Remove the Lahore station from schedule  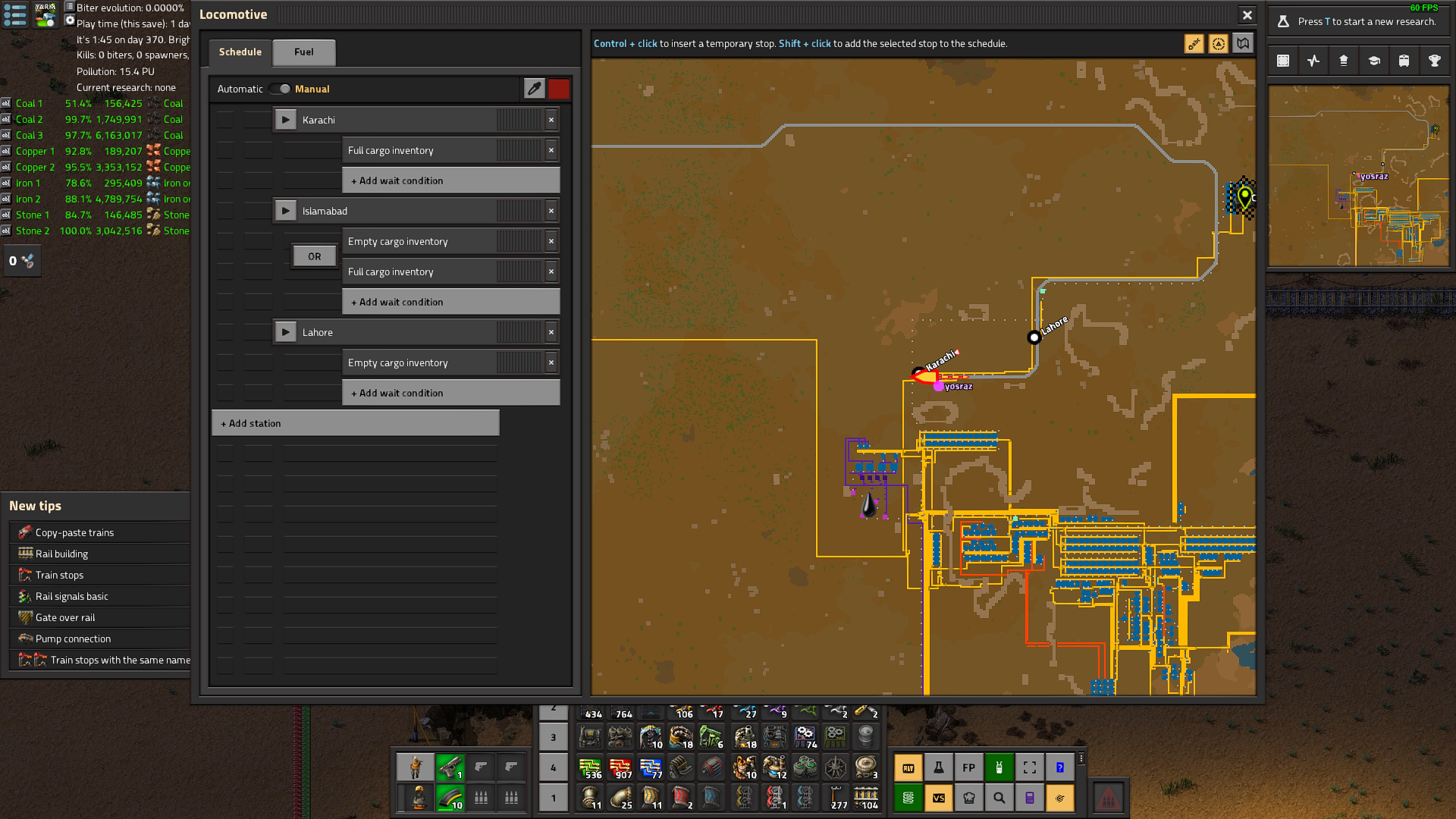(551, 332)
